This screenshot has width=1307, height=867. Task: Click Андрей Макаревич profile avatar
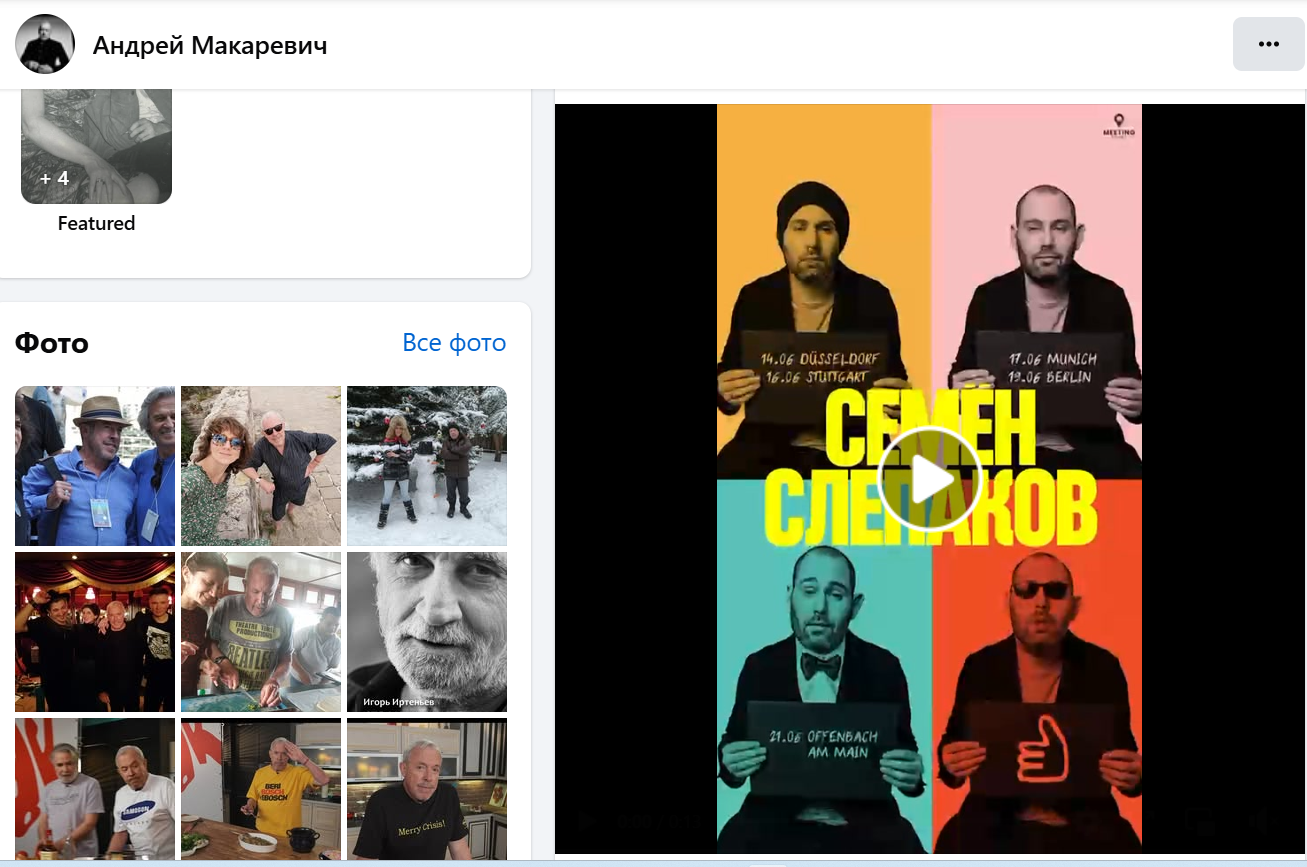click(x=45, y=45)
